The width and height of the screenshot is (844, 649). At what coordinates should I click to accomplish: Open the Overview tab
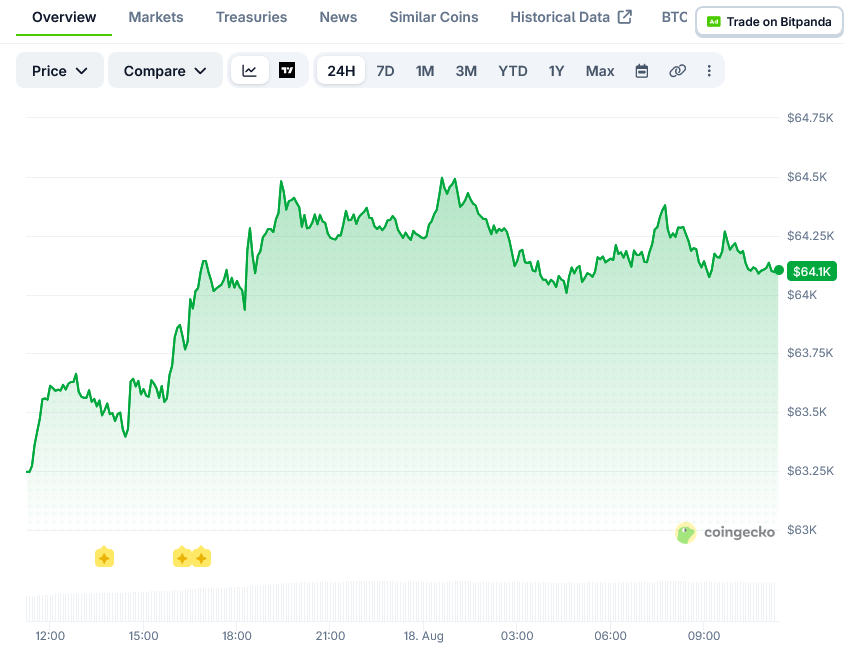(64, 17)
